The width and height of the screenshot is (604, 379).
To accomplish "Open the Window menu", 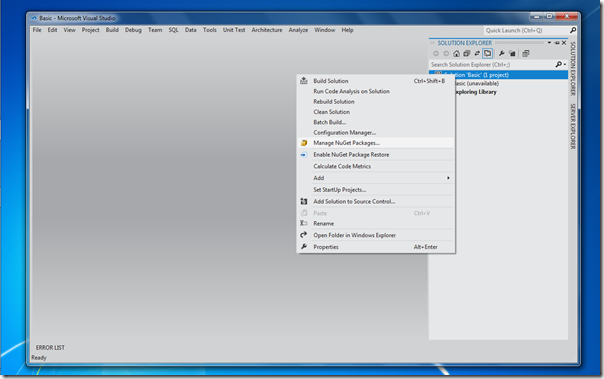I will pyautogui.click(x=325, y=30).
